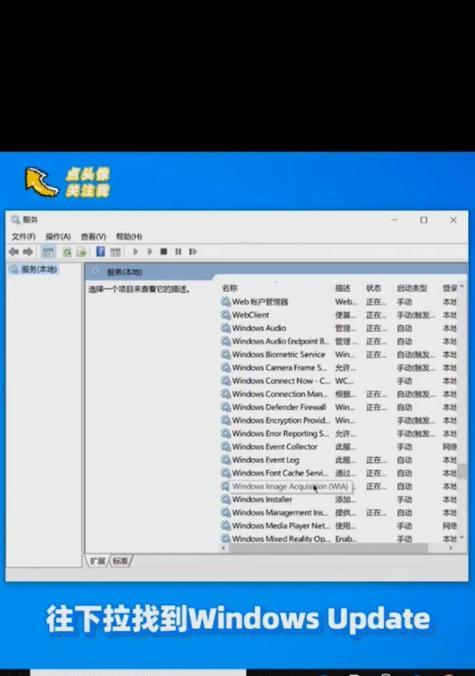Click the gear icon beside WebClient
Image resolution: width=475 pixels, height=676 pixels.
(x=225, y=315)
